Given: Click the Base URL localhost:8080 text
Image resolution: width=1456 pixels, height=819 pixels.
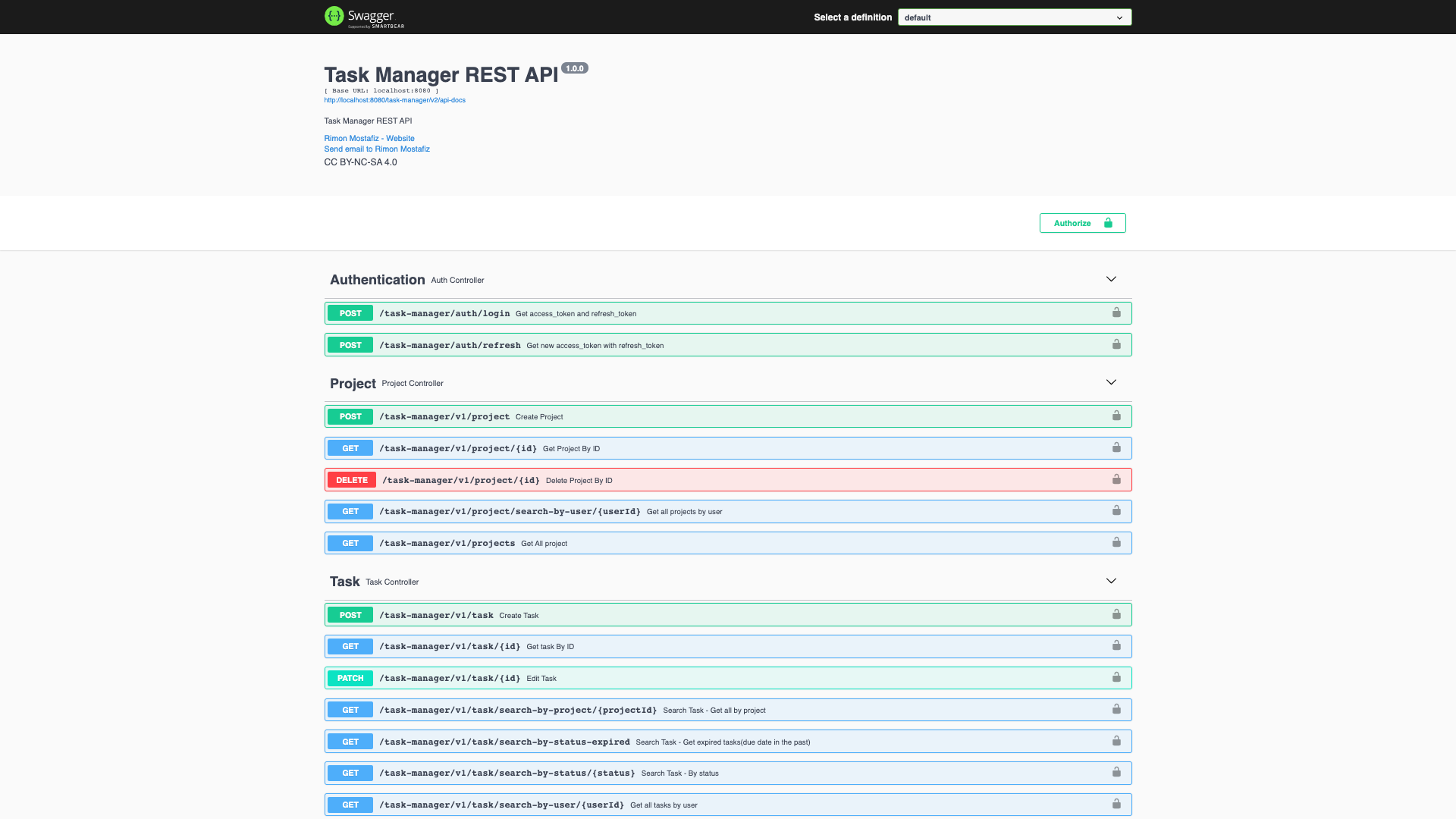Looking at the screenshot, I should point(381,90).
